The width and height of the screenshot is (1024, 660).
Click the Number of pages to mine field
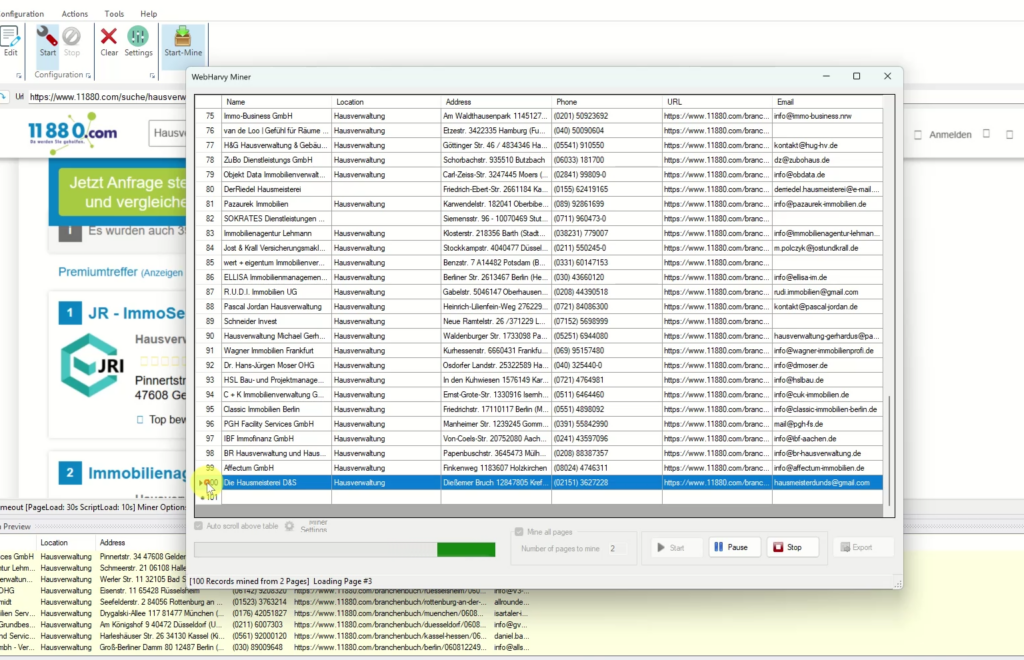617,548
